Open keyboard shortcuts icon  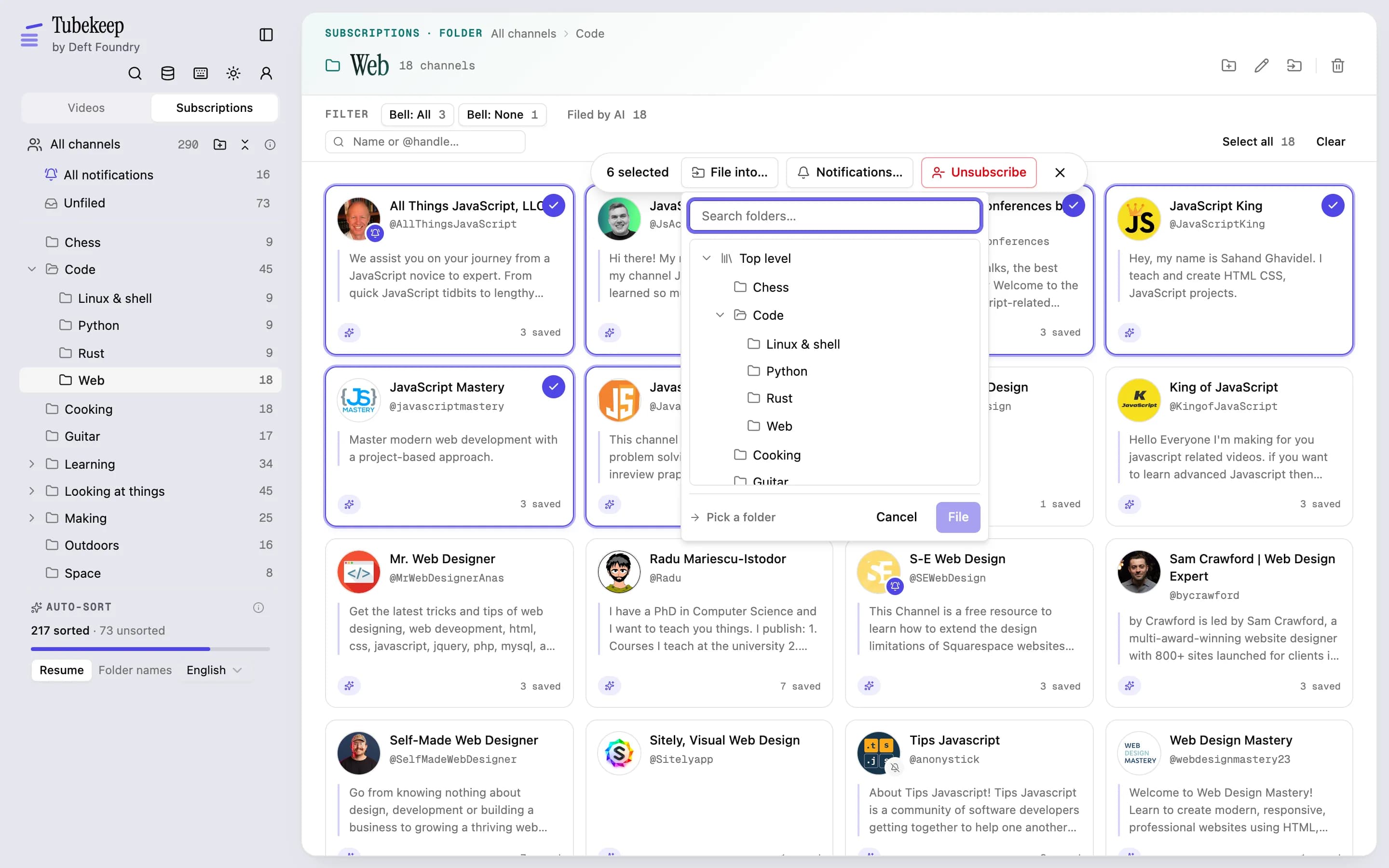click(x=200, y=73)
